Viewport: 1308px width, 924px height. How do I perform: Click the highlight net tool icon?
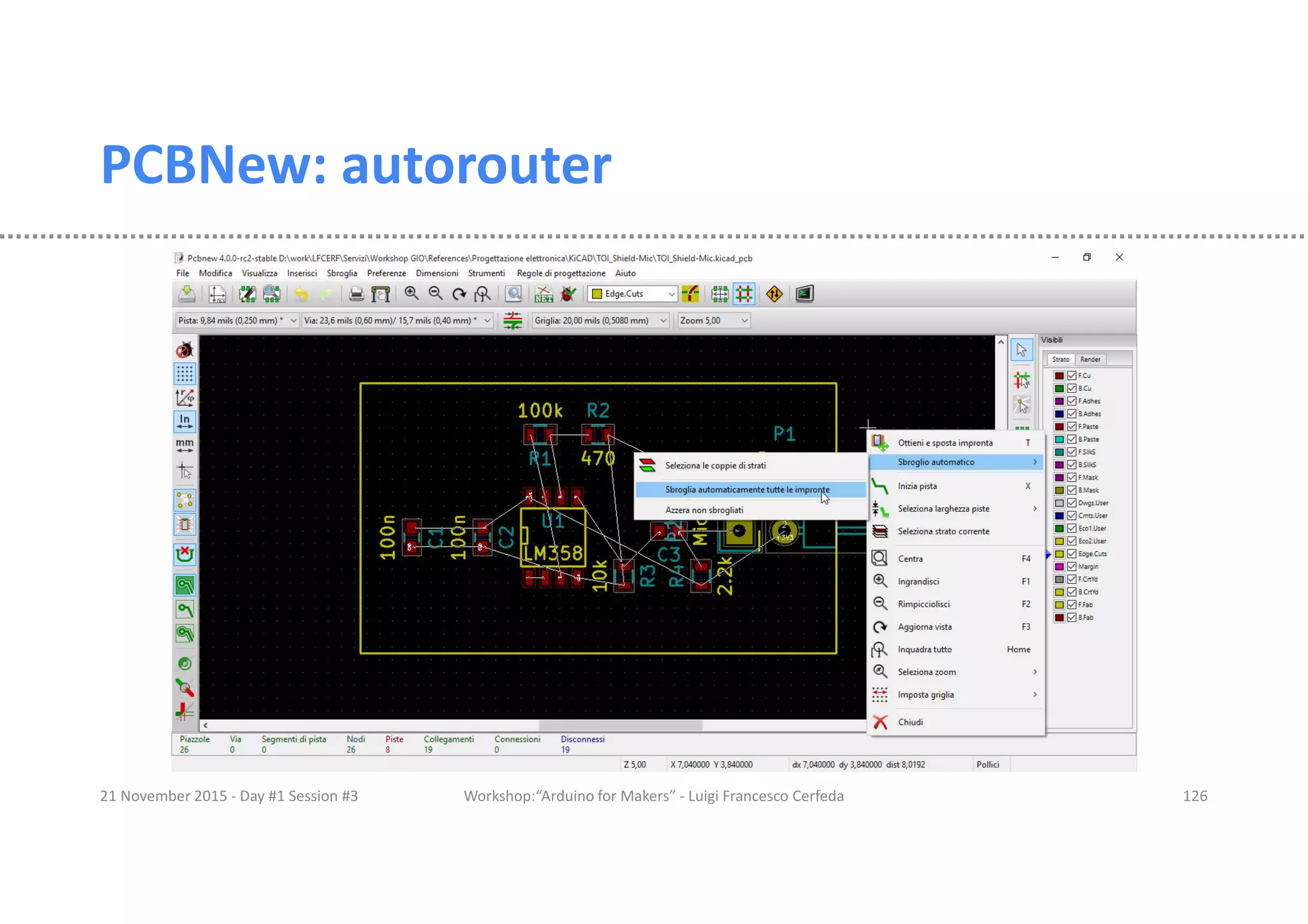(1022, 380)
